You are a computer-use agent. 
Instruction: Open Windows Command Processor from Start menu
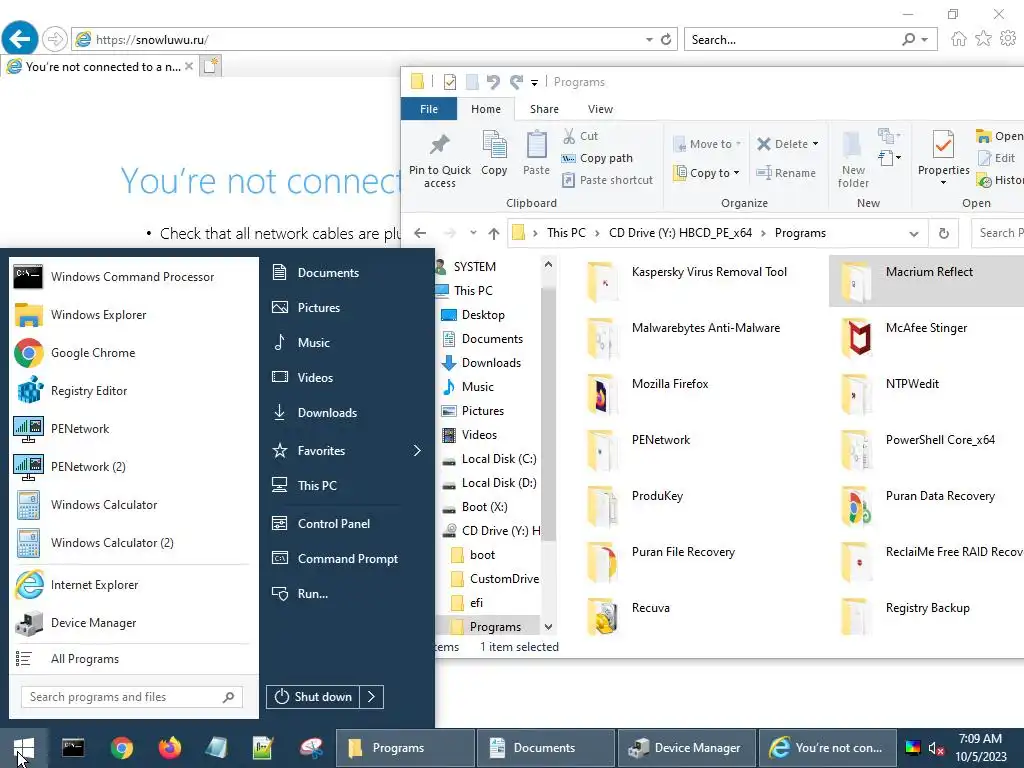(x=133, y=277)
